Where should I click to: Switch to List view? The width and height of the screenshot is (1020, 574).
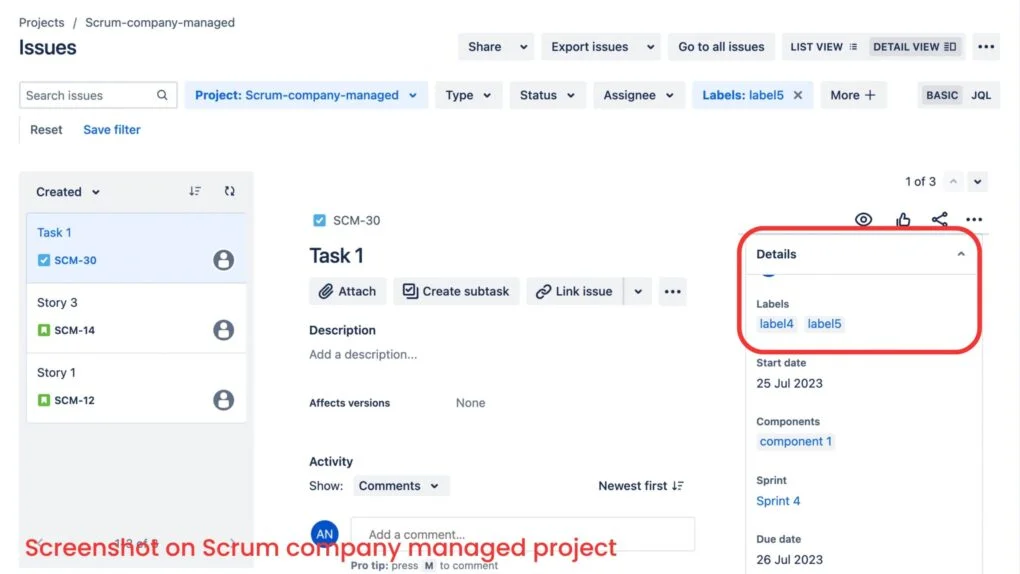pos(824,47)
